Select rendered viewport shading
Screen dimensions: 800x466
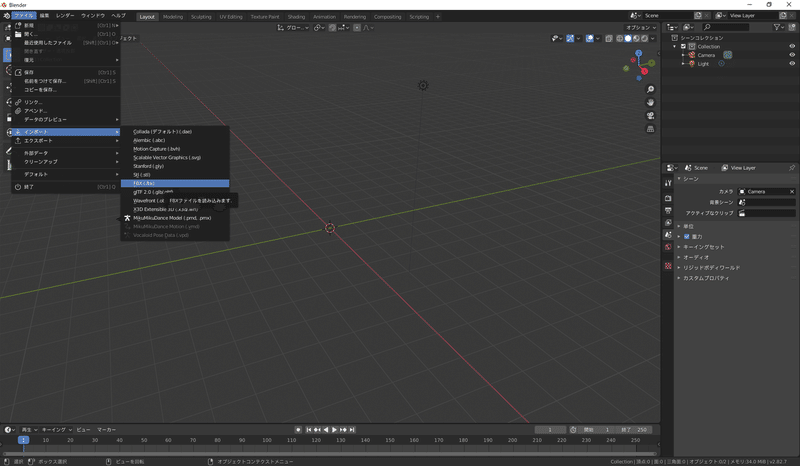click(x=644, y=38)
